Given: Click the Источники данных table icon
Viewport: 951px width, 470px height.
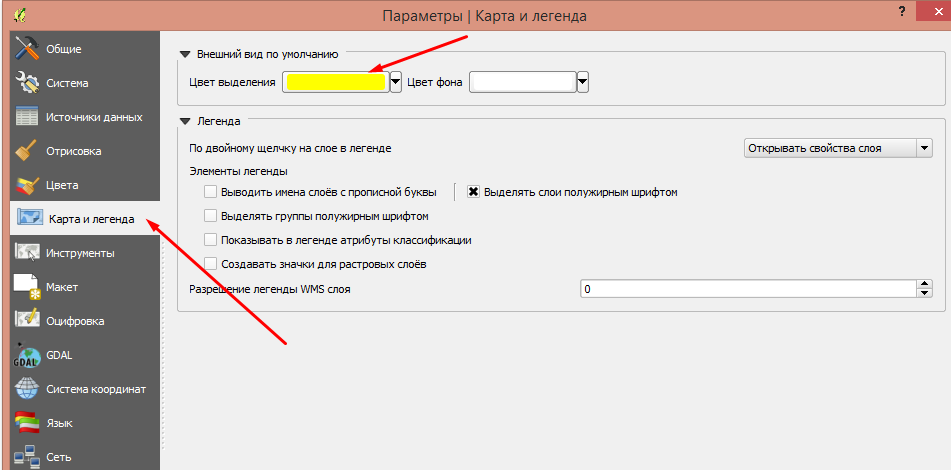Looking at the screenshot, I should click(x=27, y=116).
